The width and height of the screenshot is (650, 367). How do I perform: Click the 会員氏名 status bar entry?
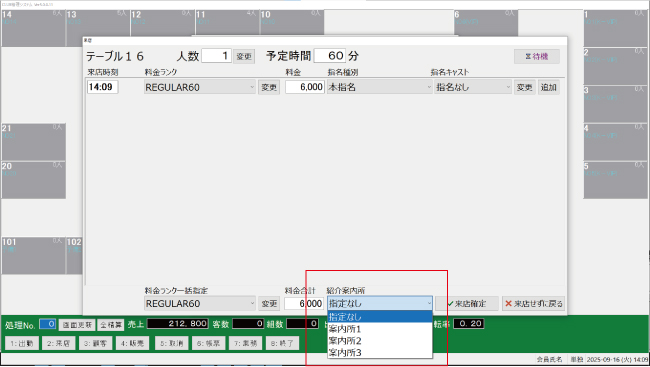point(549,360)
